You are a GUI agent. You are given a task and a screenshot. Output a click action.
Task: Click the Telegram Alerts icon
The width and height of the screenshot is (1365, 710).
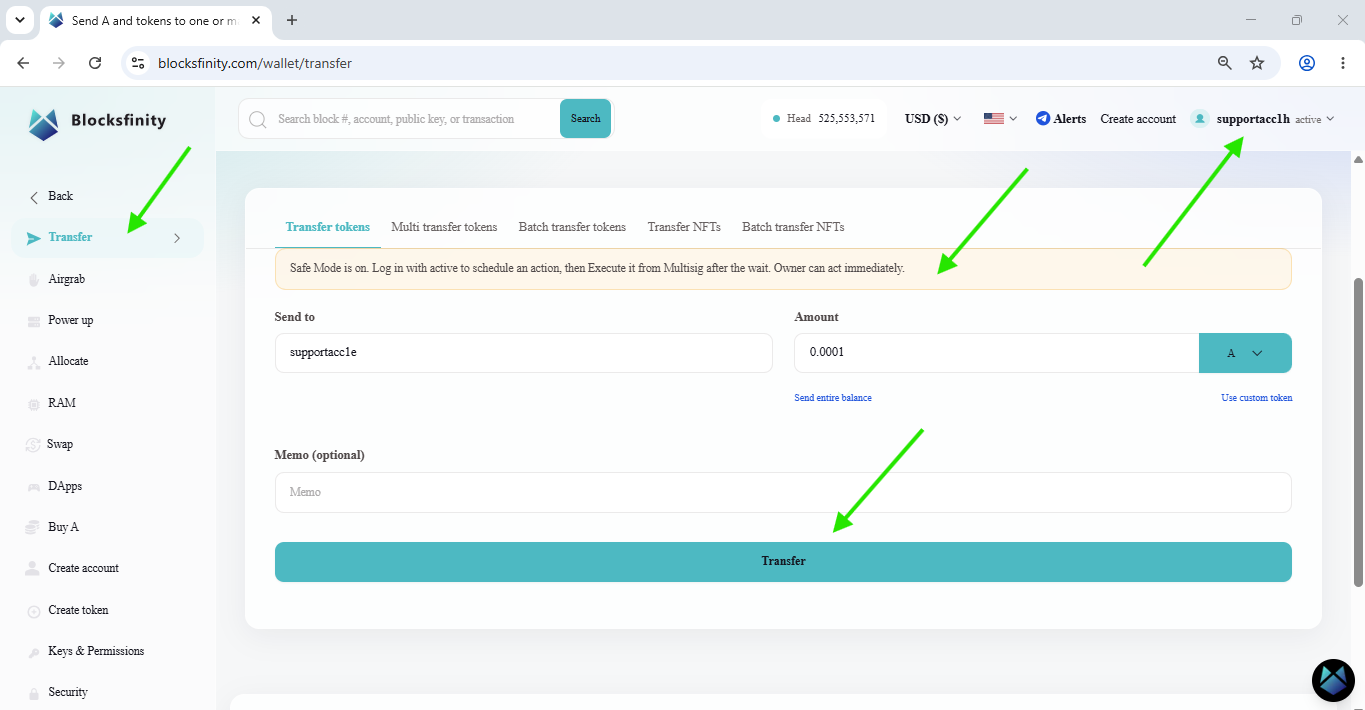coord(1043,118)
